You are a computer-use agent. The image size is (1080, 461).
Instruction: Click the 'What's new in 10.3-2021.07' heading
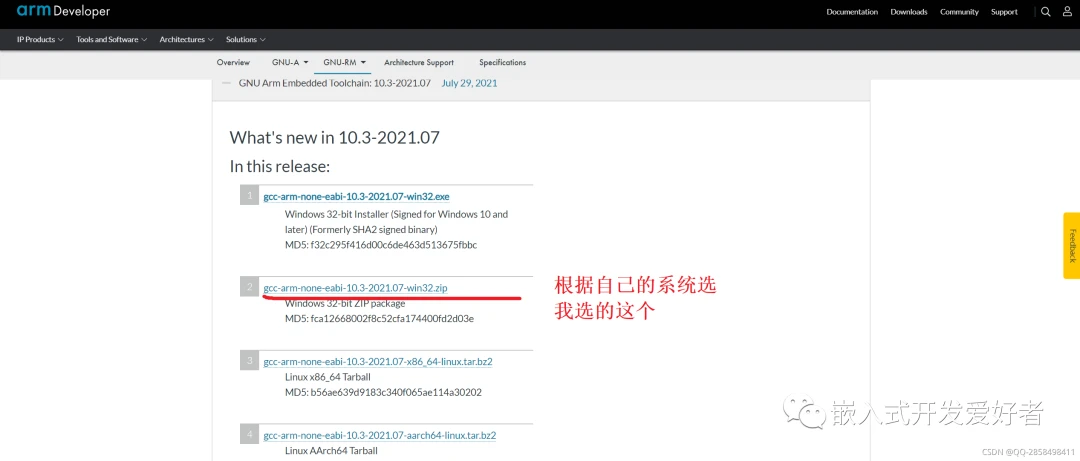coord(334,137)
